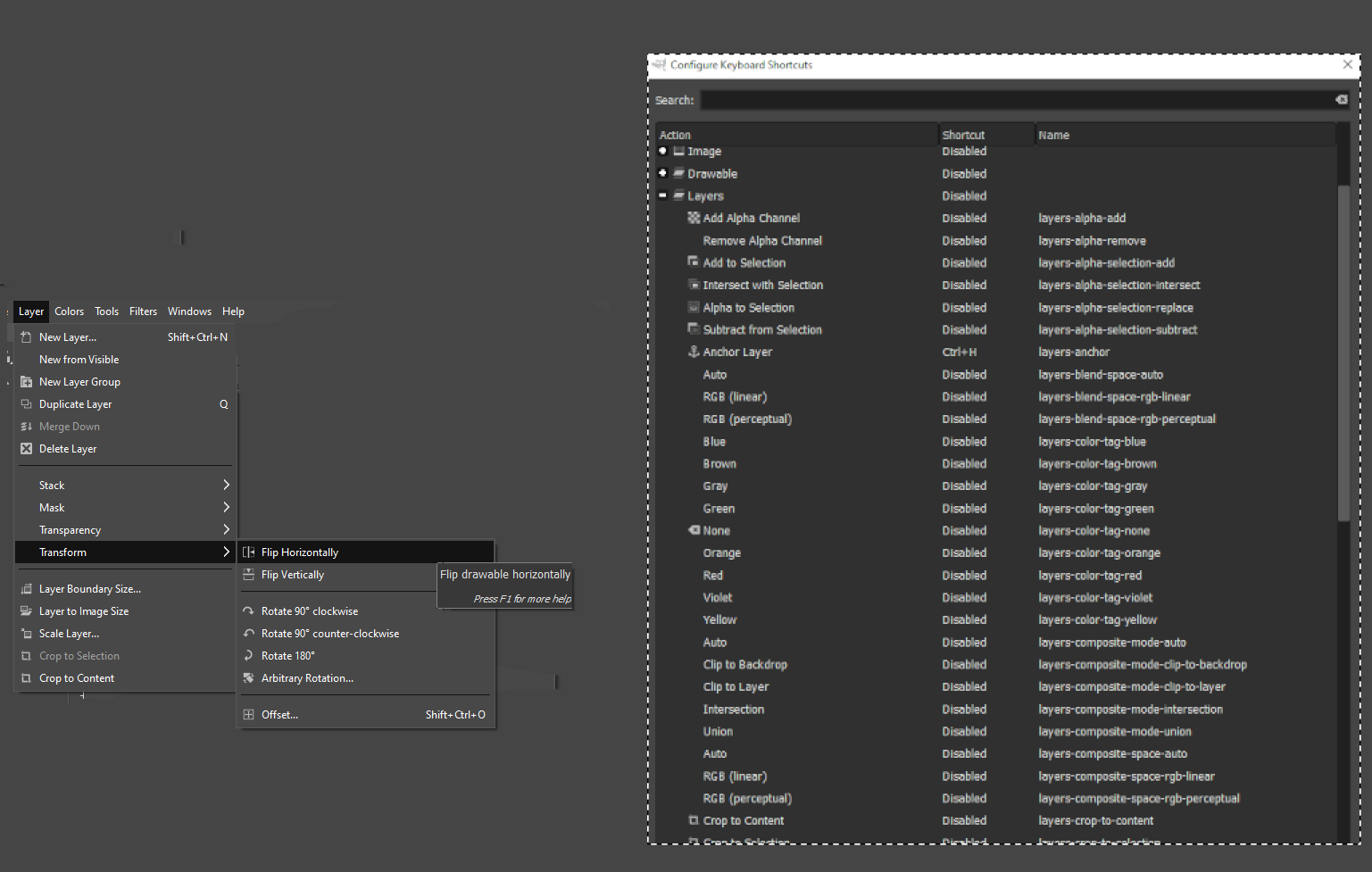The height and width of the screenshot is (872, 1372).
Task: Click the Flip Horizontally icon in submenu
Action: [249, 552]
